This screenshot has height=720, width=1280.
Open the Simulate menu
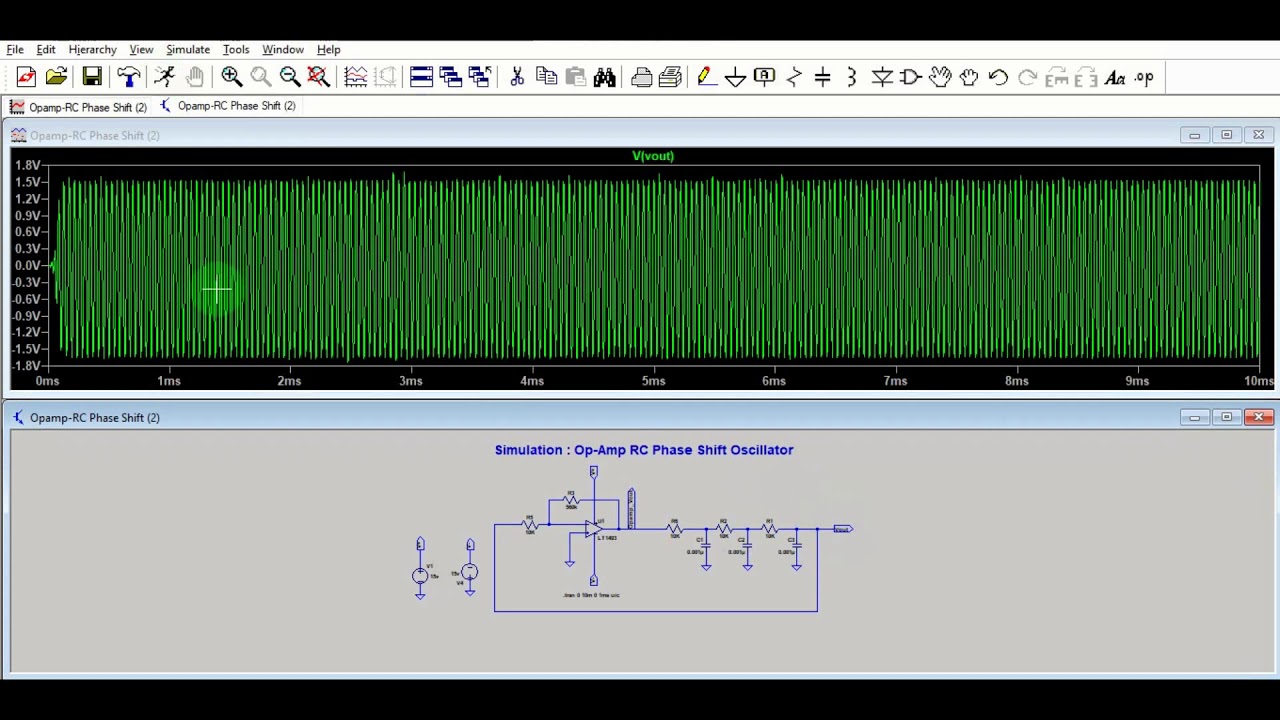[188, 49]
